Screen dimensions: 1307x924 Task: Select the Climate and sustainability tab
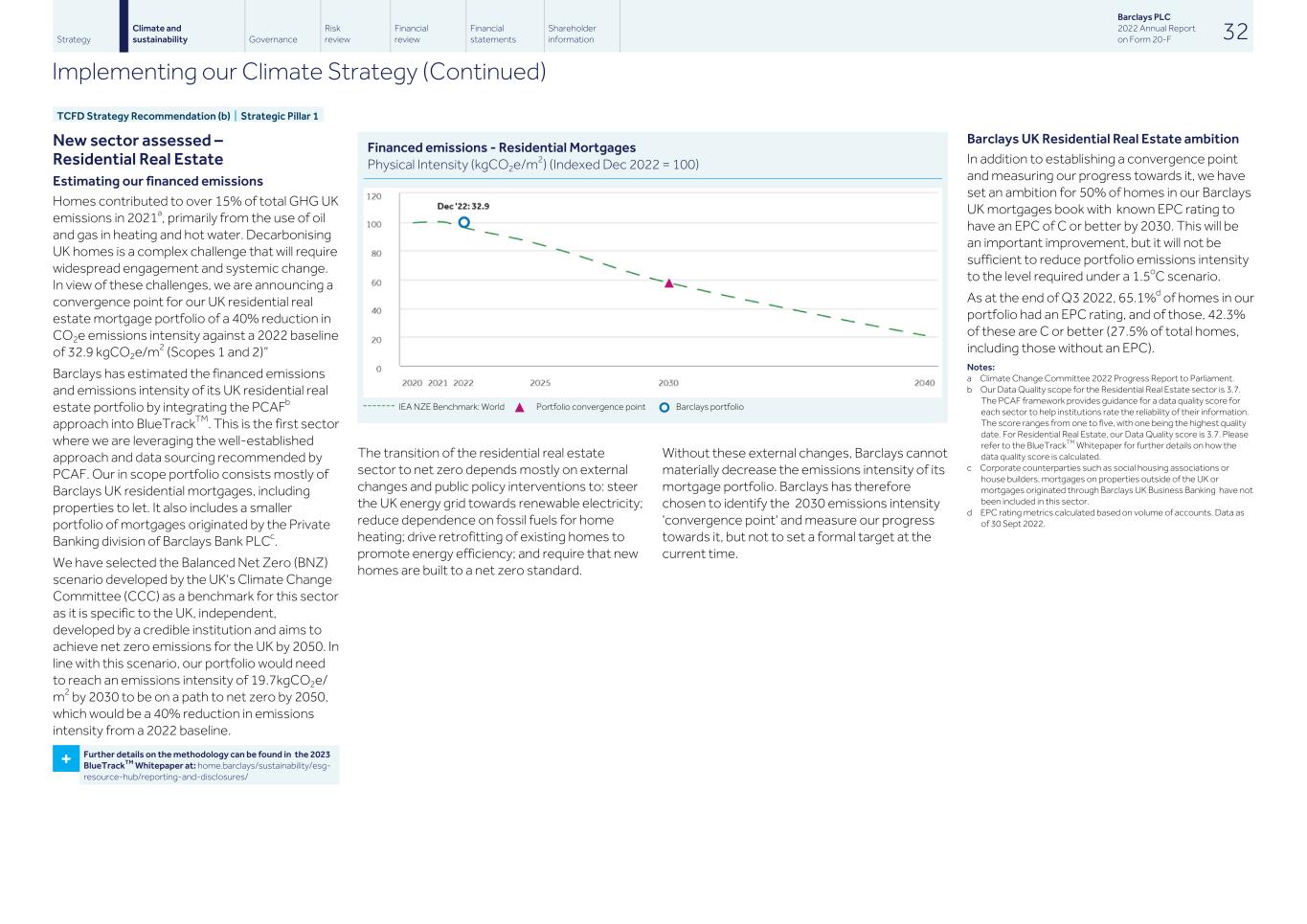pyautogui.click(x=160, y=34)
